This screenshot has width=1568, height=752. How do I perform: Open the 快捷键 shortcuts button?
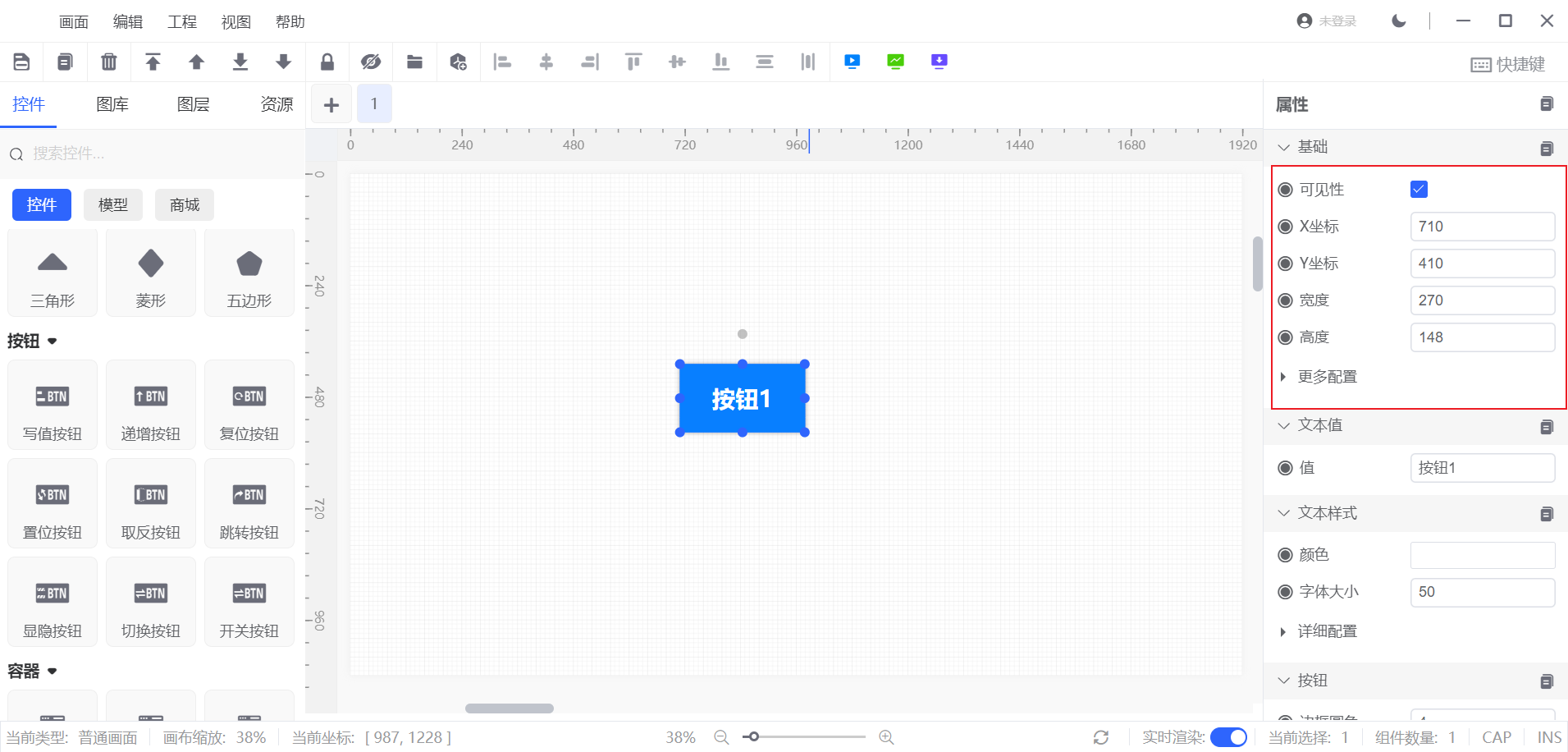[1508, 64]
